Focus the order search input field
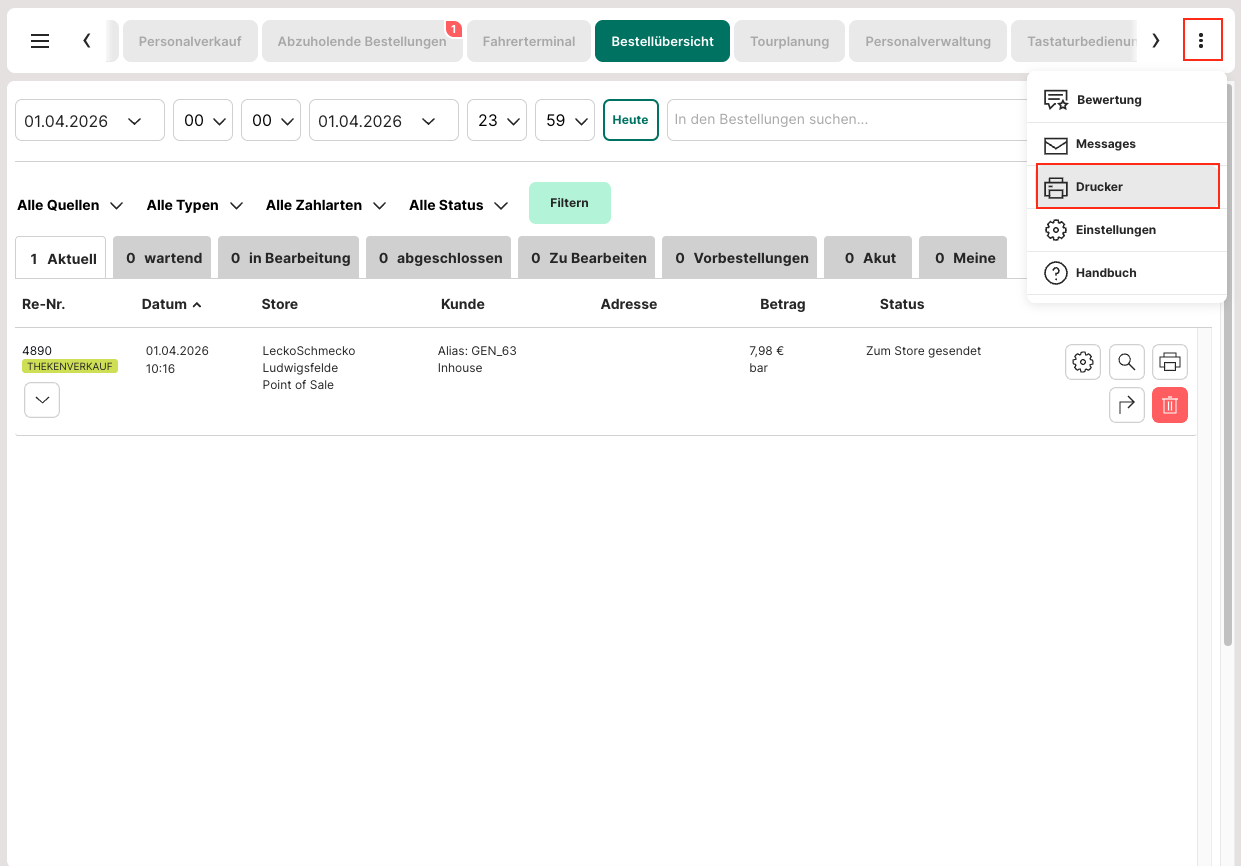 (x=845, y=120)
